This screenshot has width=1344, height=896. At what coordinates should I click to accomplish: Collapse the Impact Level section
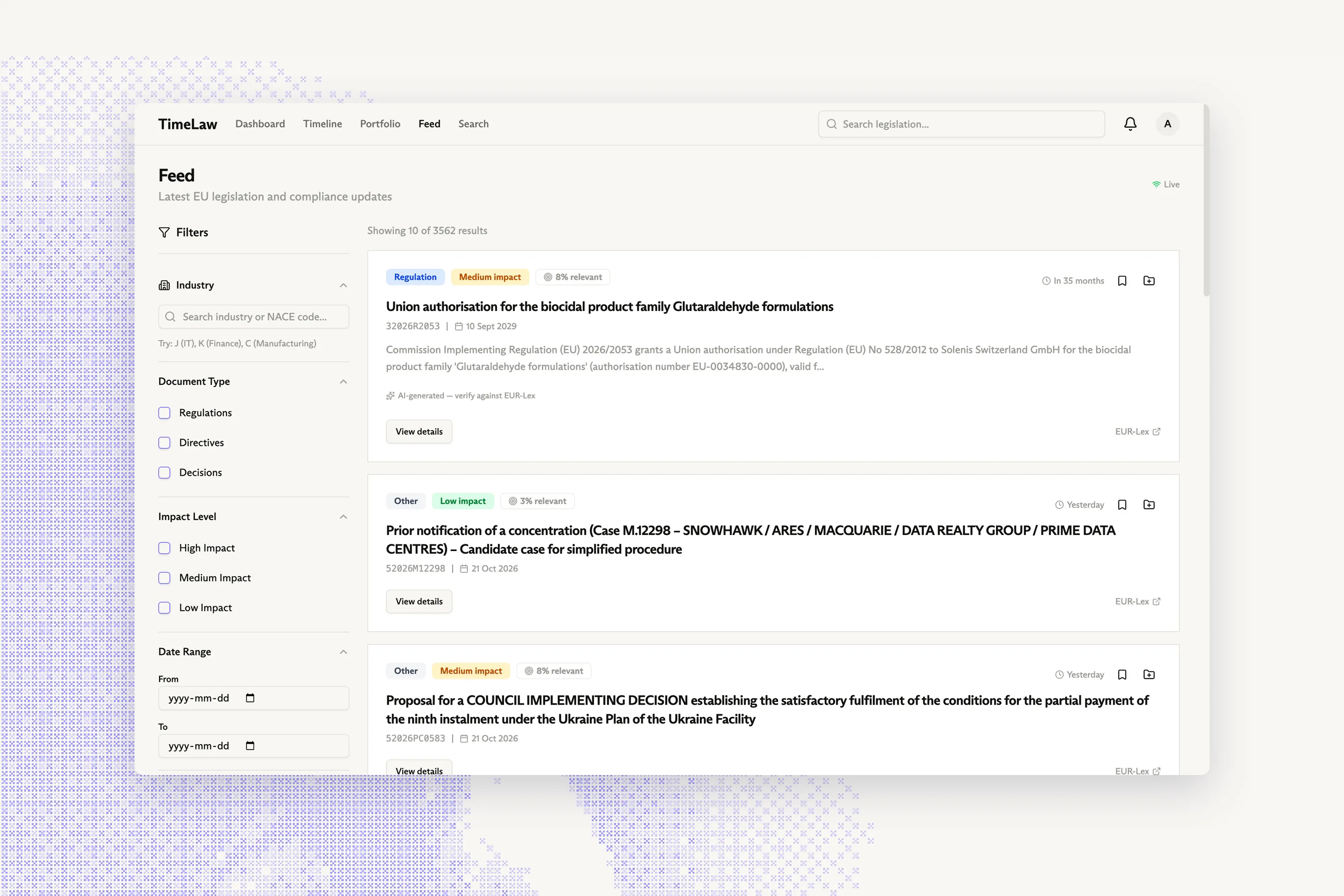click(344, 517)
